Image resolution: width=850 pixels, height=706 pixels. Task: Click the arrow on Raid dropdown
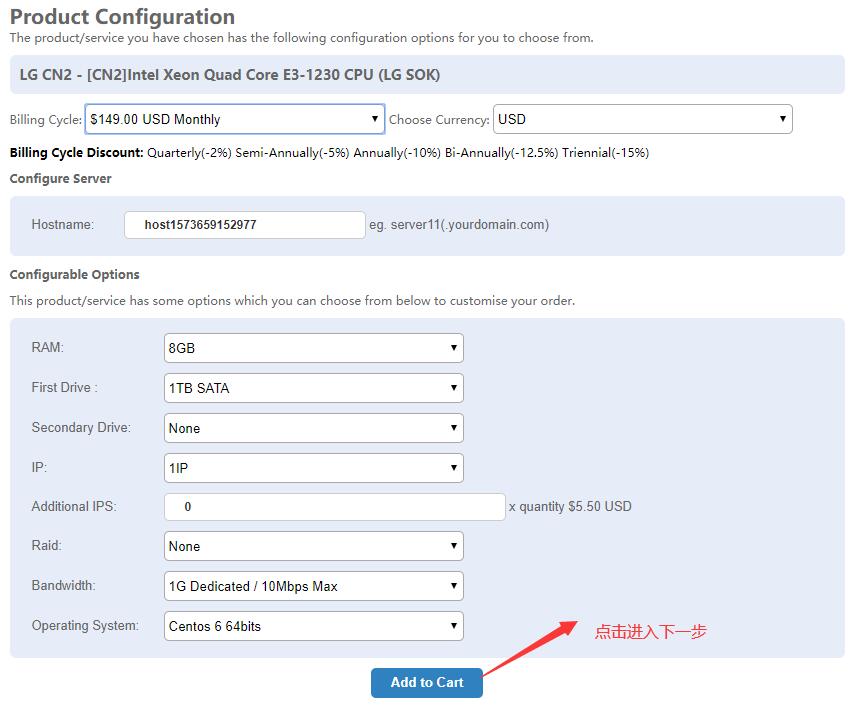tap(454, 545)
